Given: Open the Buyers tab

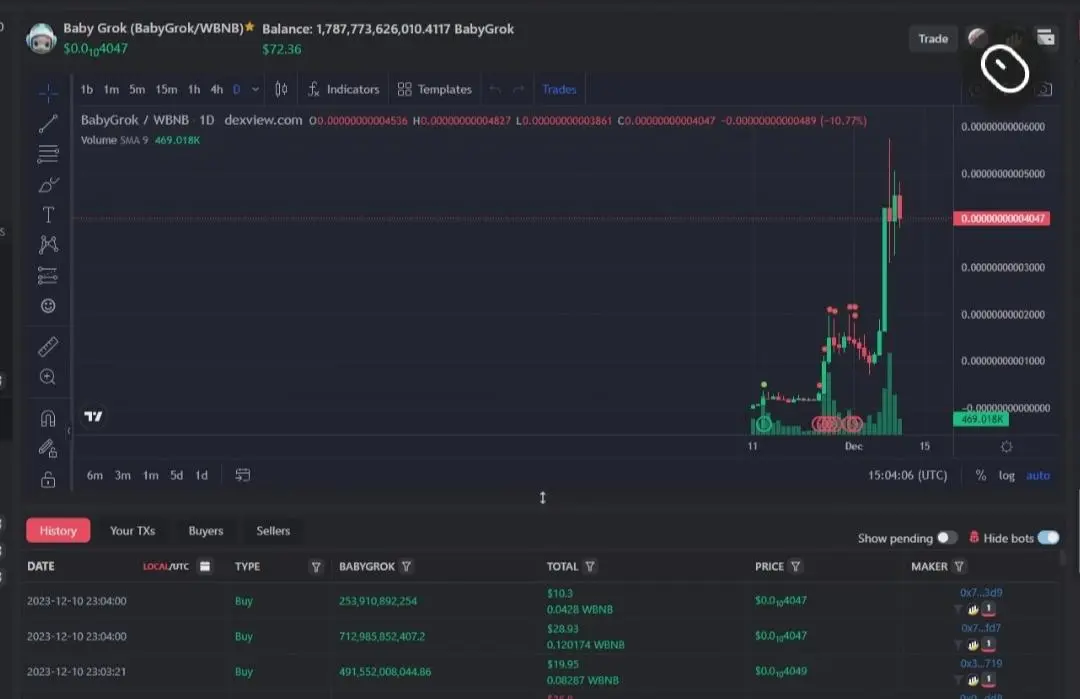Looking at the screenshot, I should [206, 530].
